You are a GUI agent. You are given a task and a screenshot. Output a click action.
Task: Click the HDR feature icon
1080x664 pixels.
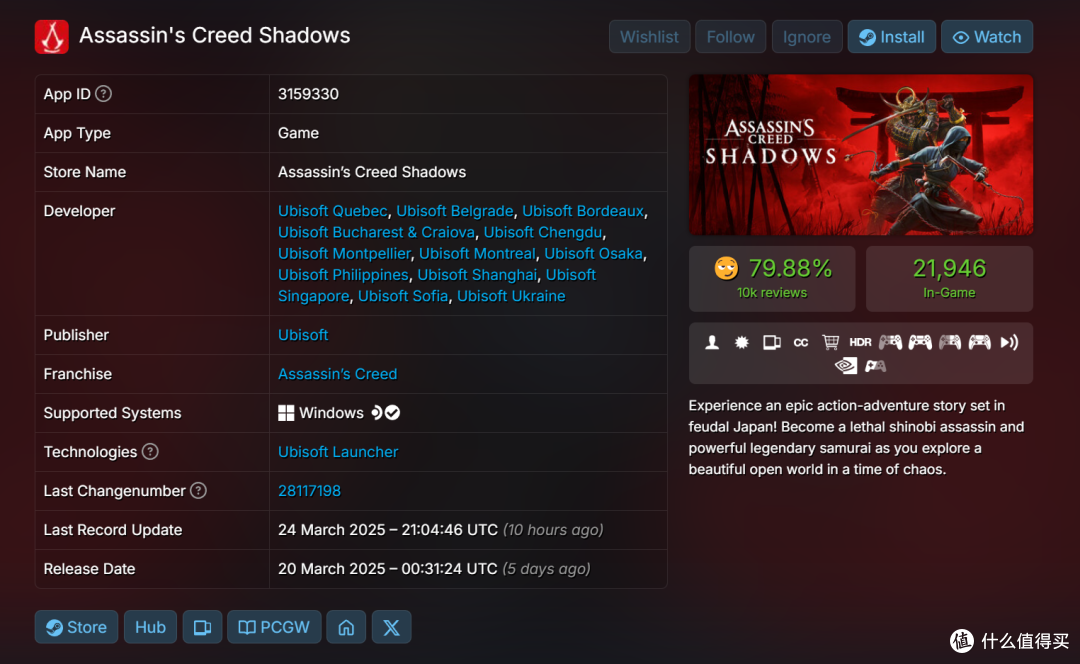(860, 342)
